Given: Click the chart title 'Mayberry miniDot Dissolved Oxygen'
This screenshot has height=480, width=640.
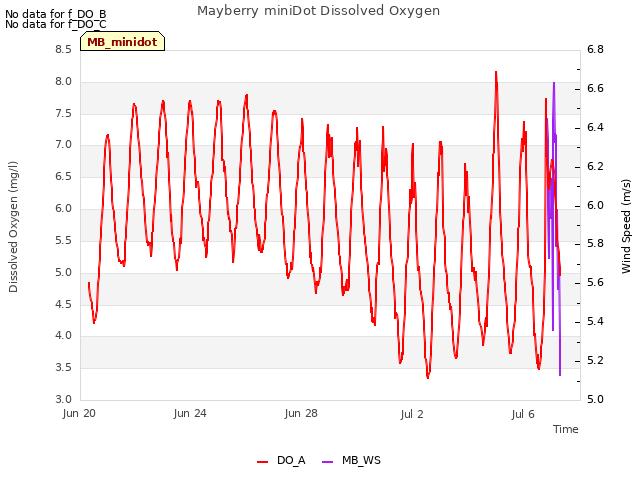Looking at the screenshot, I should (x=318, y=11).
